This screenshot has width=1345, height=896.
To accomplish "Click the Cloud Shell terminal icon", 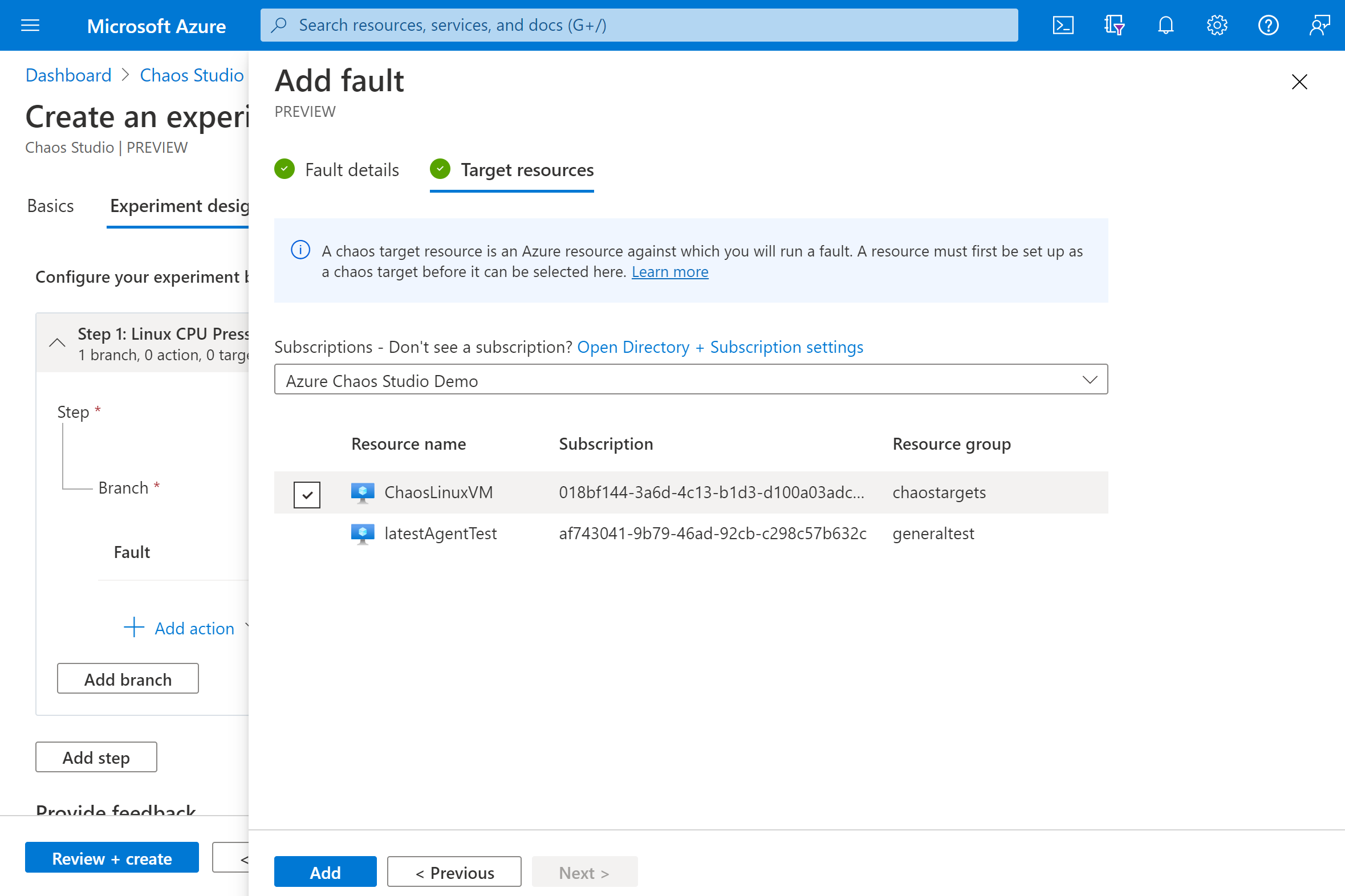I will 1064,24.
